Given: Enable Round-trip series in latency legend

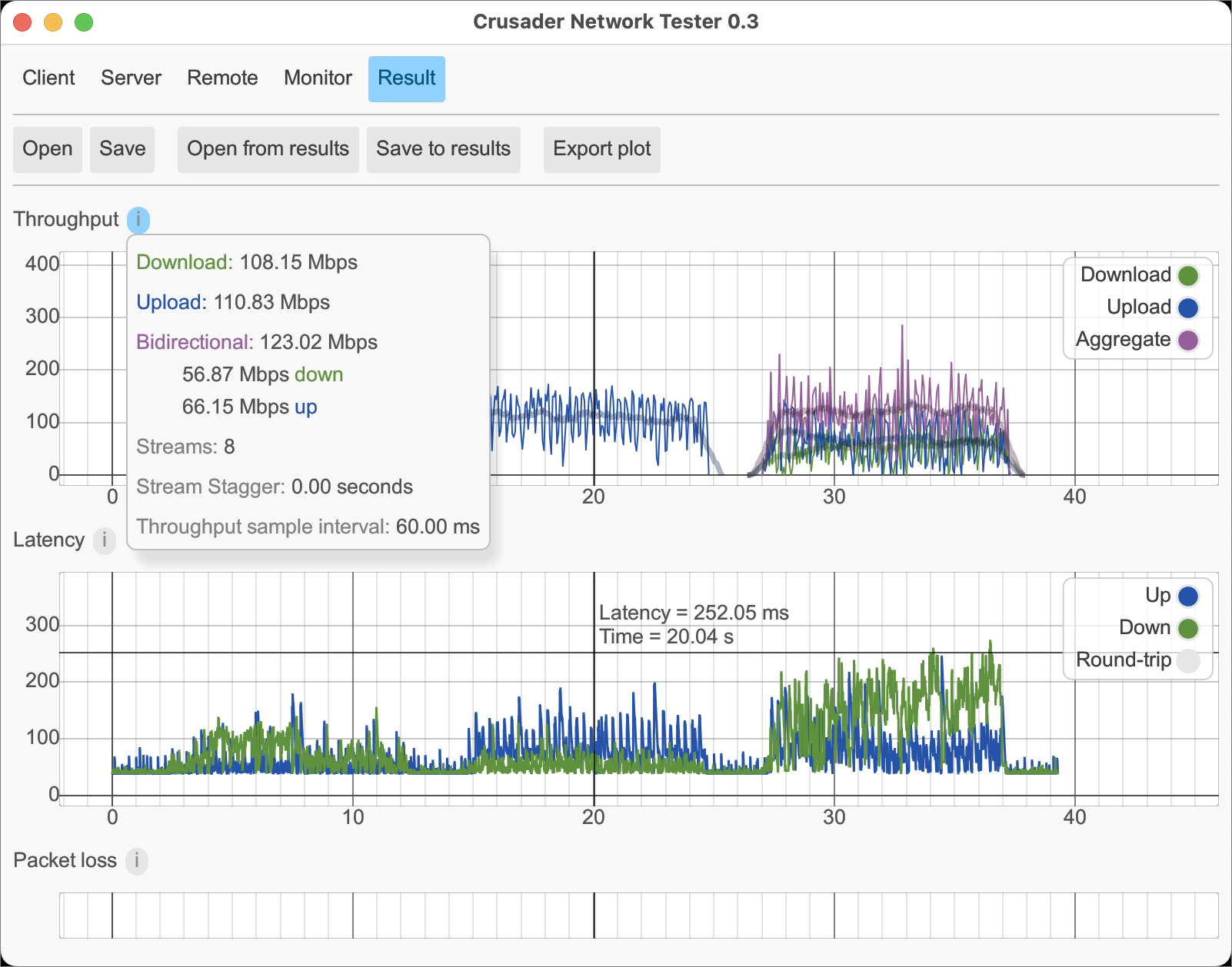Looking at the screenshot, I should (1137, 660).
